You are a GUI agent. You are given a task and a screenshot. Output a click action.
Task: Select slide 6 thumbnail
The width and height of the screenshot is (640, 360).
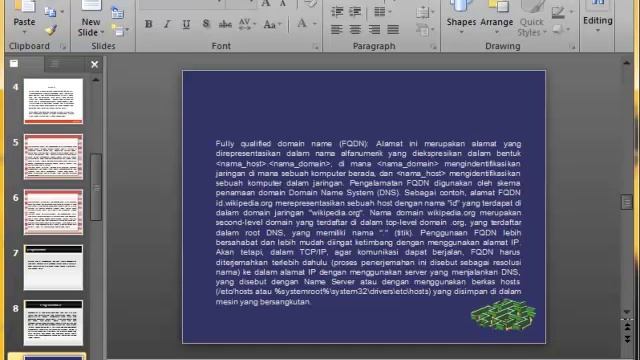(x=53, y=212)
